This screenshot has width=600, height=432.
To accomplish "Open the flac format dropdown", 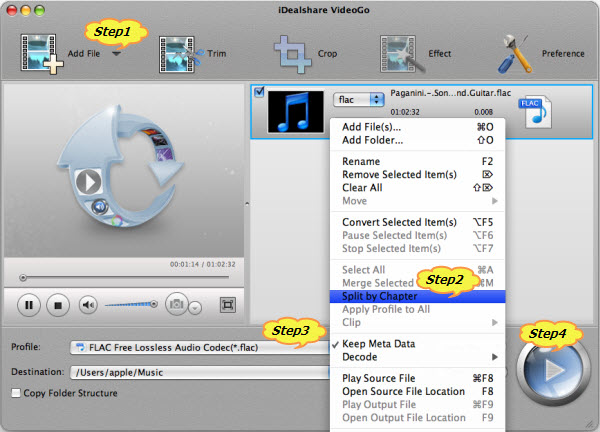I will point(359,99).
